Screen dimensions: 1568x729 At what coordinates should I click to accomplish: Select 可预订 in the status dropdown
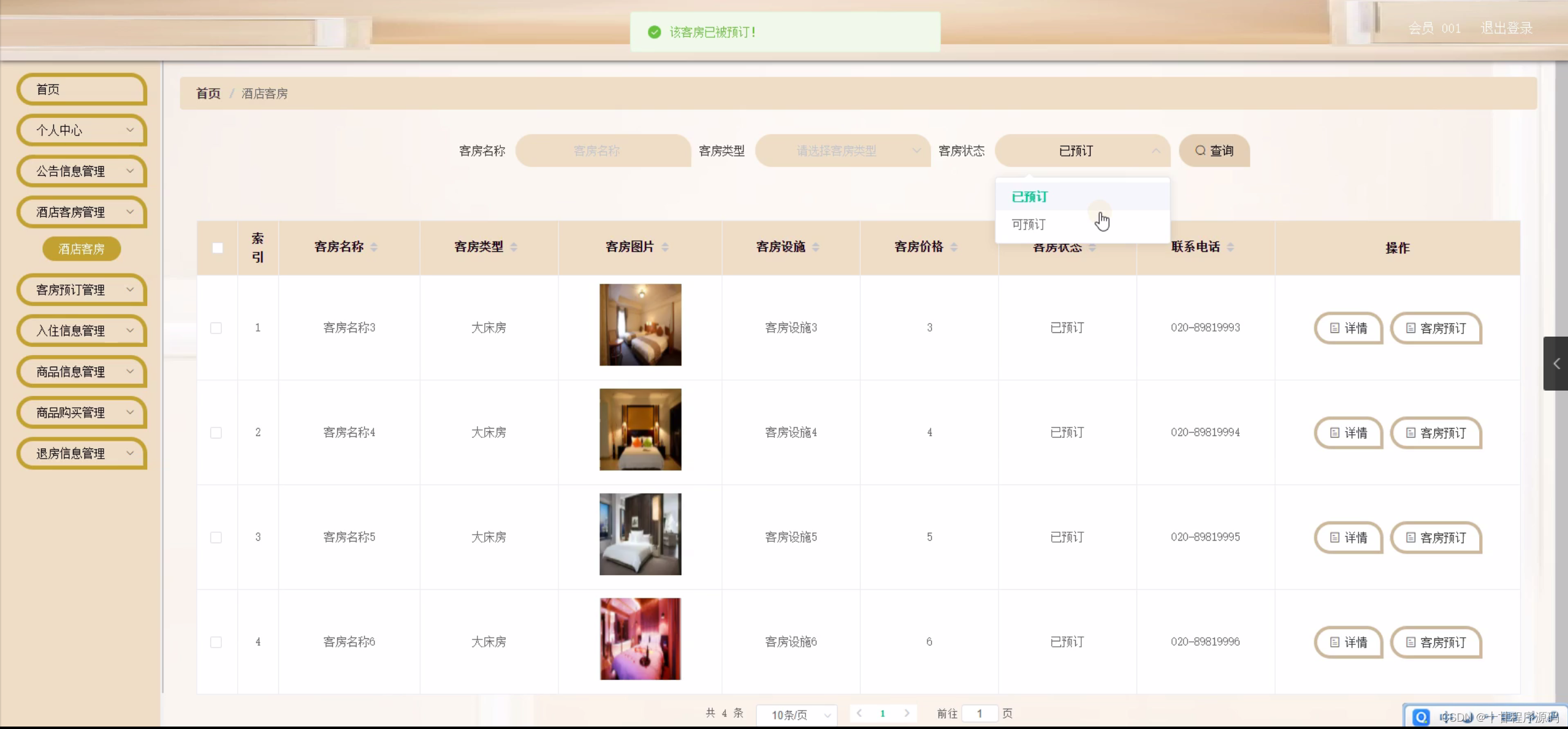point(1028,224)
